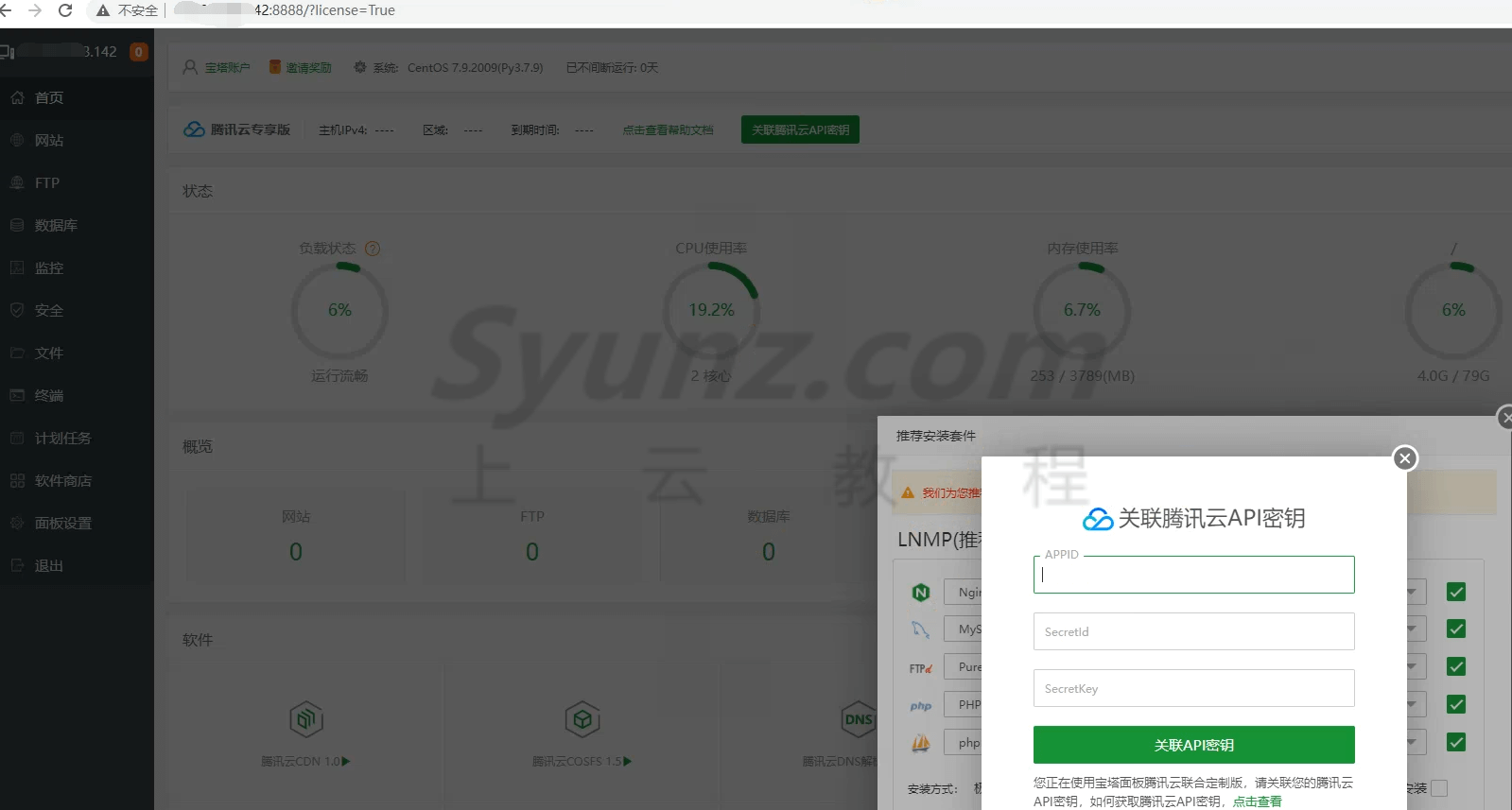
Task: Open 点击查看帮助文档 link
Action: tap(668, 129)
